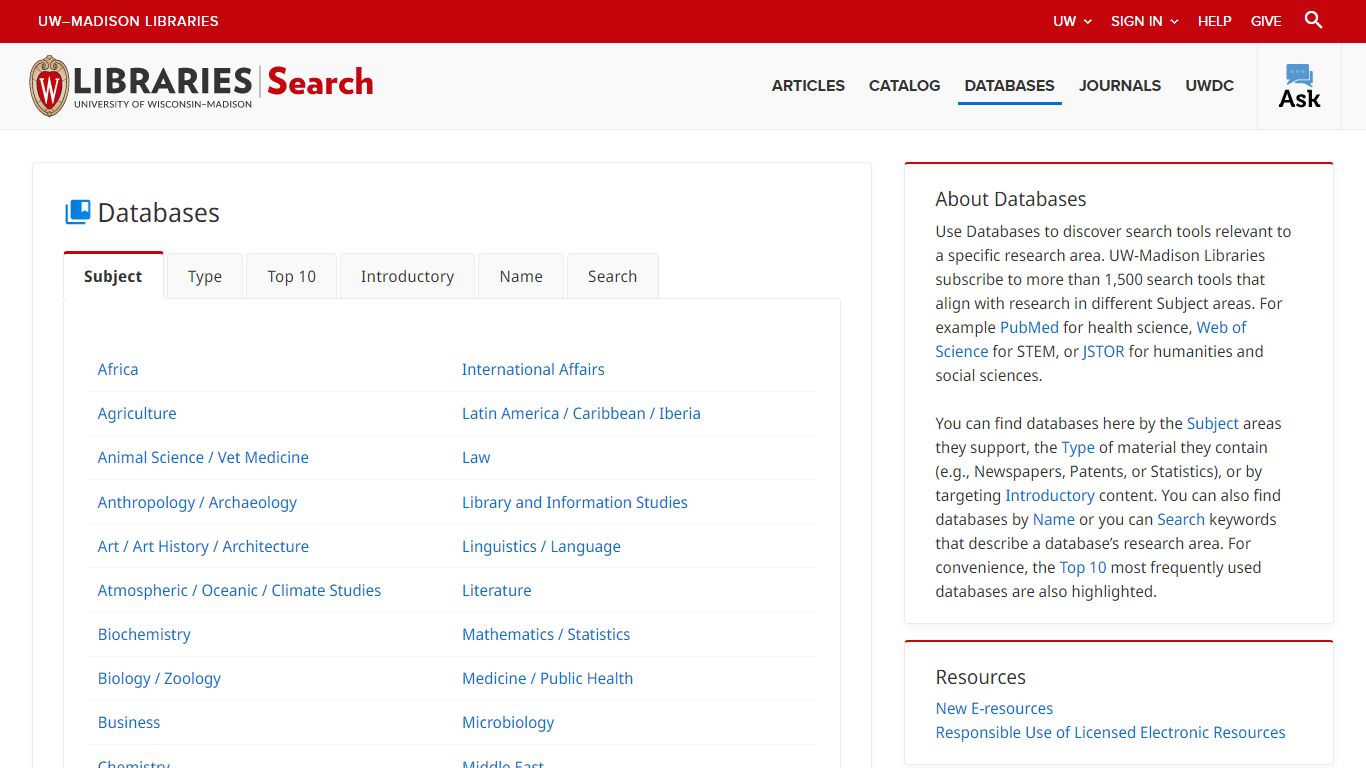The image size is (1366, 768).
Task: Open Library and Information Studies link
Action: (575, 502)
